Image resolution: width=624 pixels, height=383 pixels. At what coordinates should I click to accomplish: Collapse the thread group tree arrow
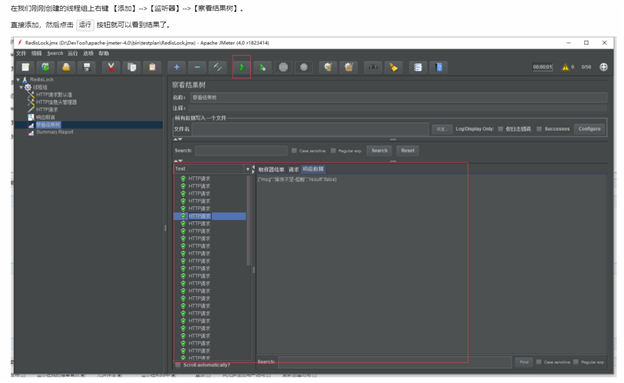click(21, 87)
